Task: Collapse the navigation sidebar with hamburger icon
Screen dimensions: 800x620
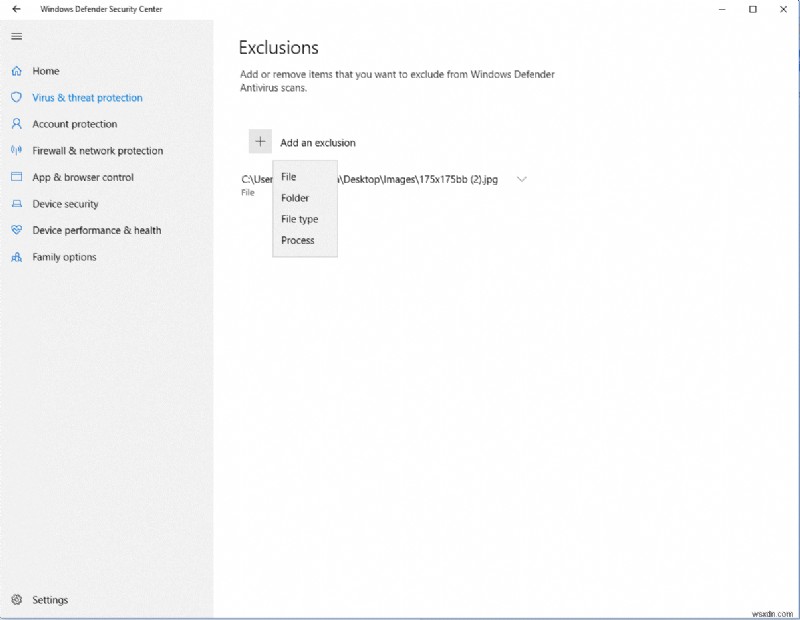Action: pyautogui.click(x=16, y=36)
